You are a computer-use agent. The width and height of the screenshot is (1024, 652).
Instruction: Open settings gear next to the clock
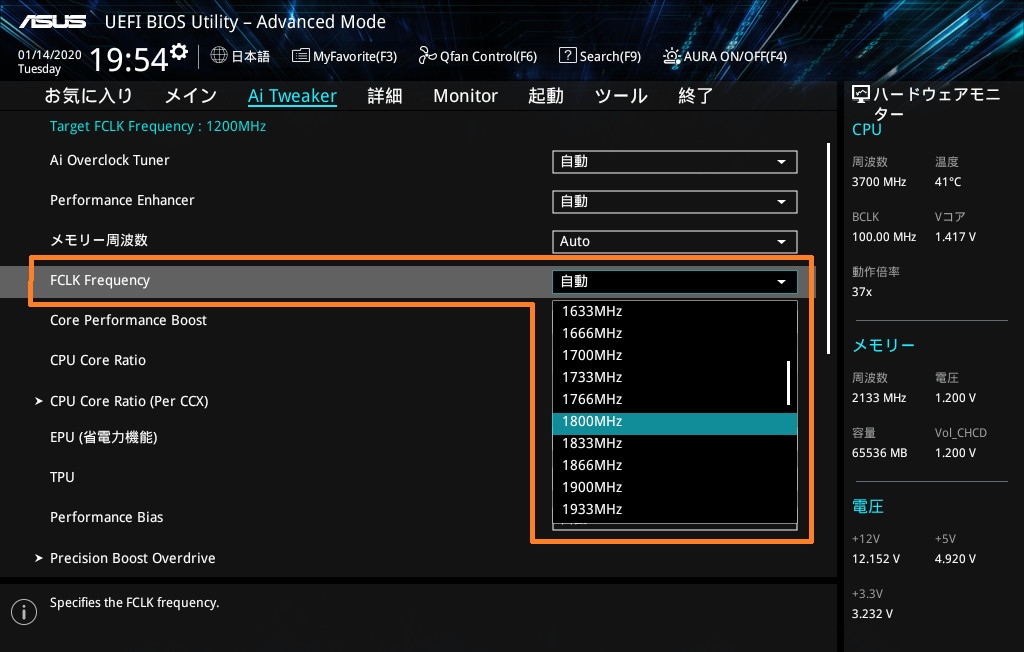180,52
